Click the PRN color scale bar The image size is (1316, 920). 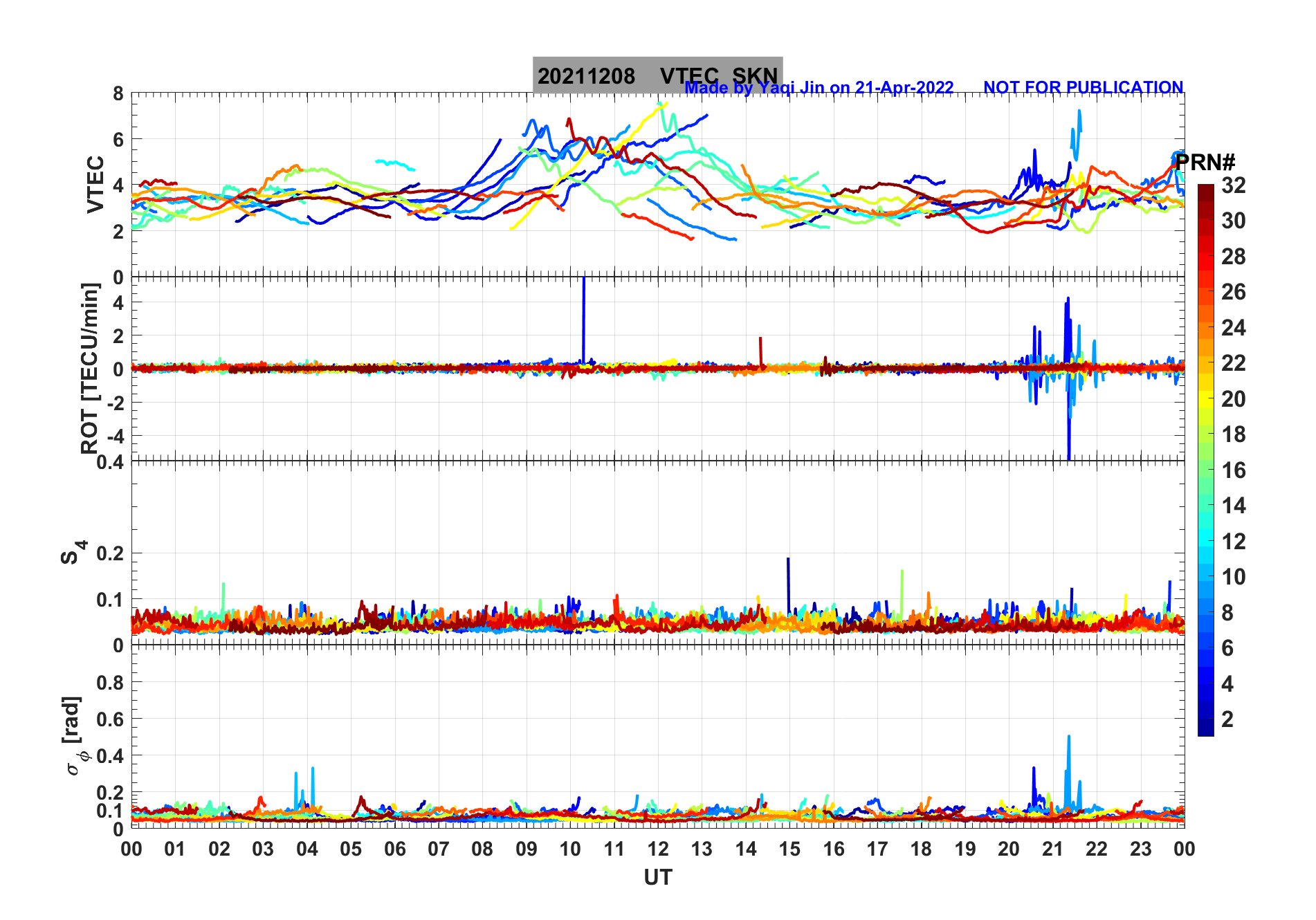pos(1205,460)
